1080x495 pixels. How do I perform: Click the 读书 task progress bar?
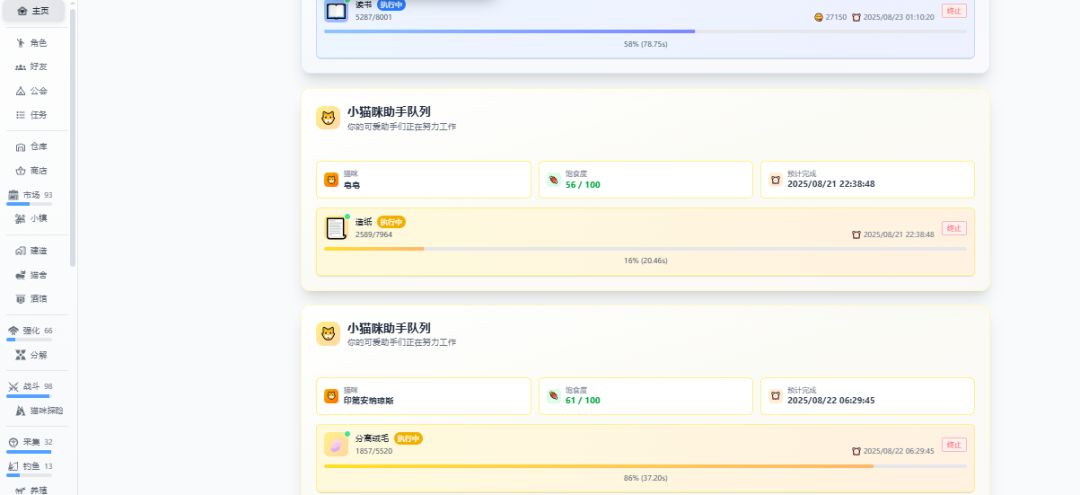(645, 32)
